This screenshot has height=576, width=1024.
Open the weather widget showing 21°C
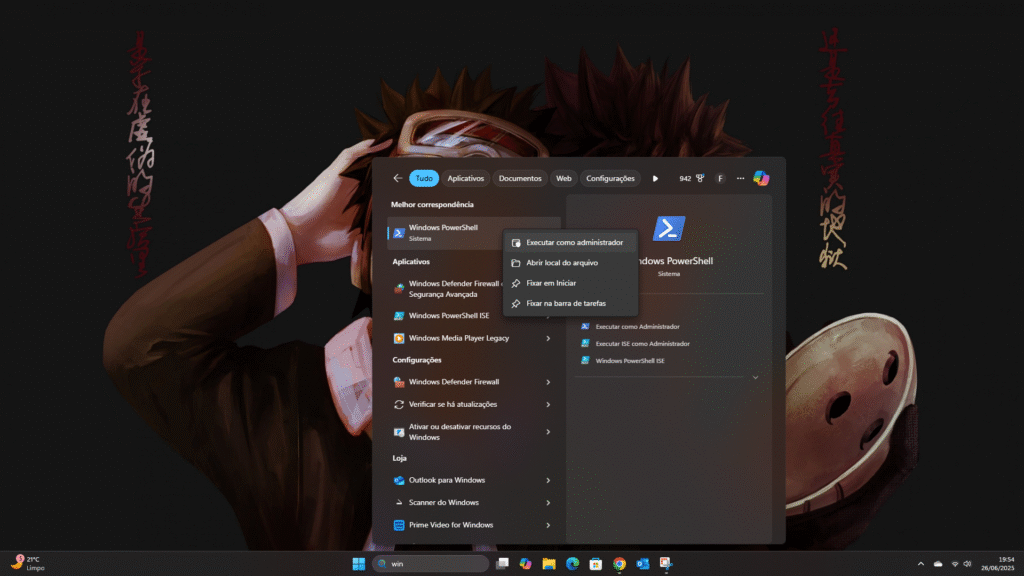27,564
